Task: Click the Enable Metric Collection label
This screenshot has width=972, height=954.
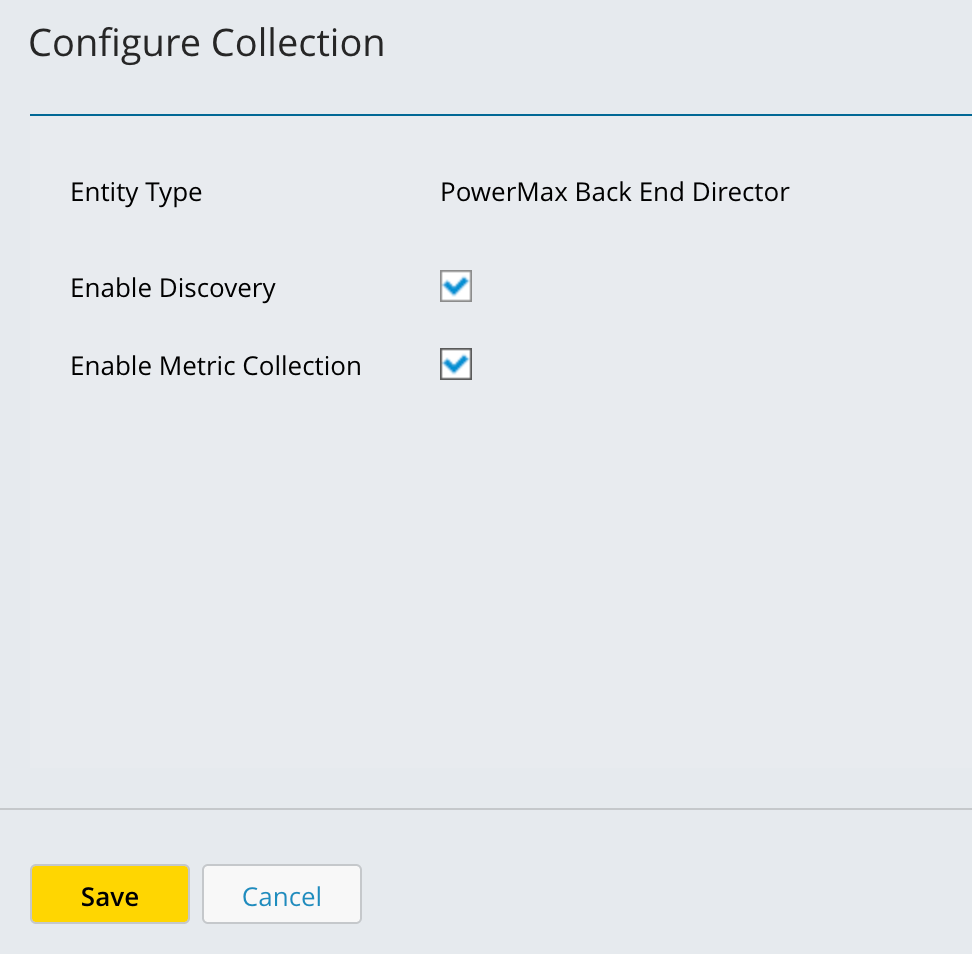Action: (x=215, y=366)
